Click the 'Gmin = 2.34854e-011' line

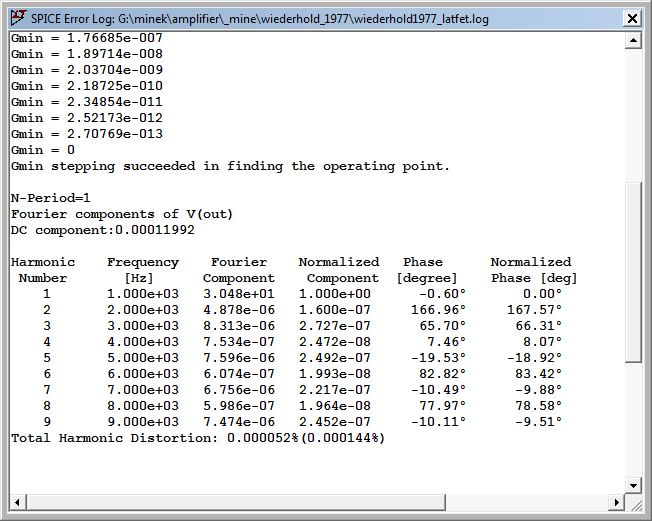point(87,102)
